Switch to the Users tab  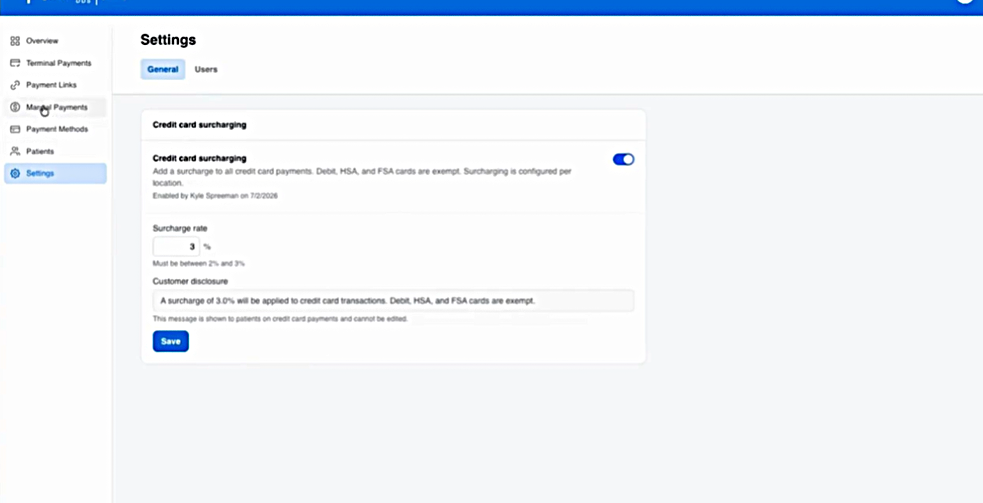[x=206, y=70]
